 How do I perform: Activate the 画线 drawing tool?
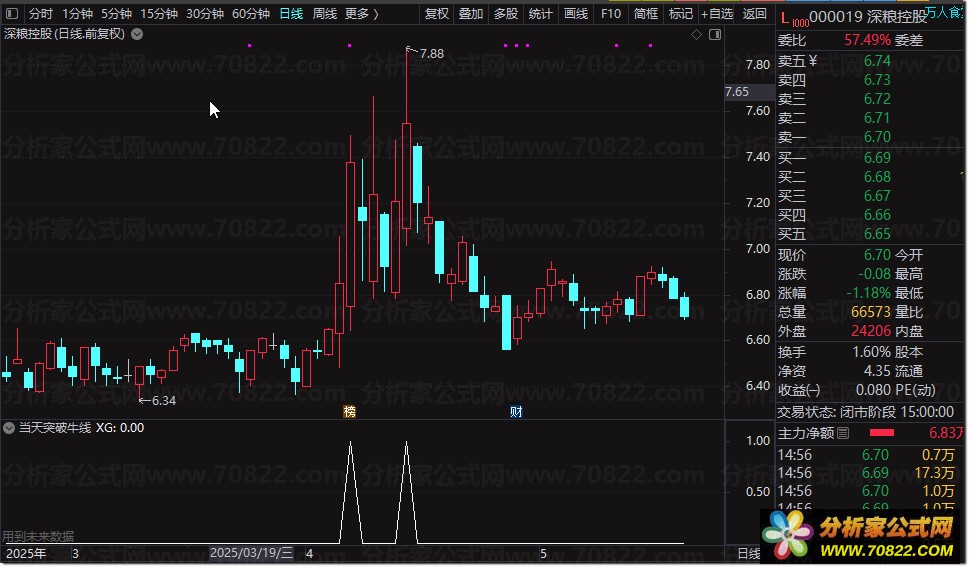tap(576, 14)
